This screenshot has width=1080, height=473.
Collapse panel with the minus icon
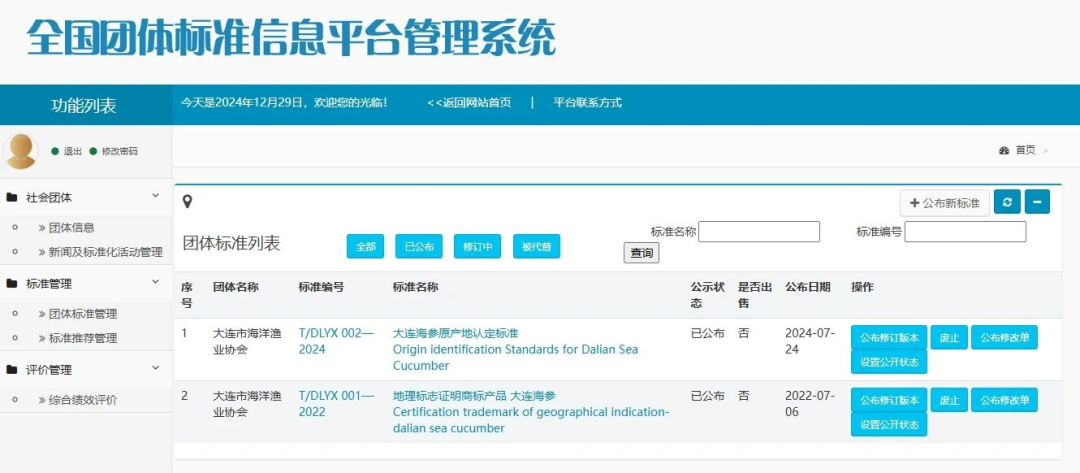tap(1037, 202)
